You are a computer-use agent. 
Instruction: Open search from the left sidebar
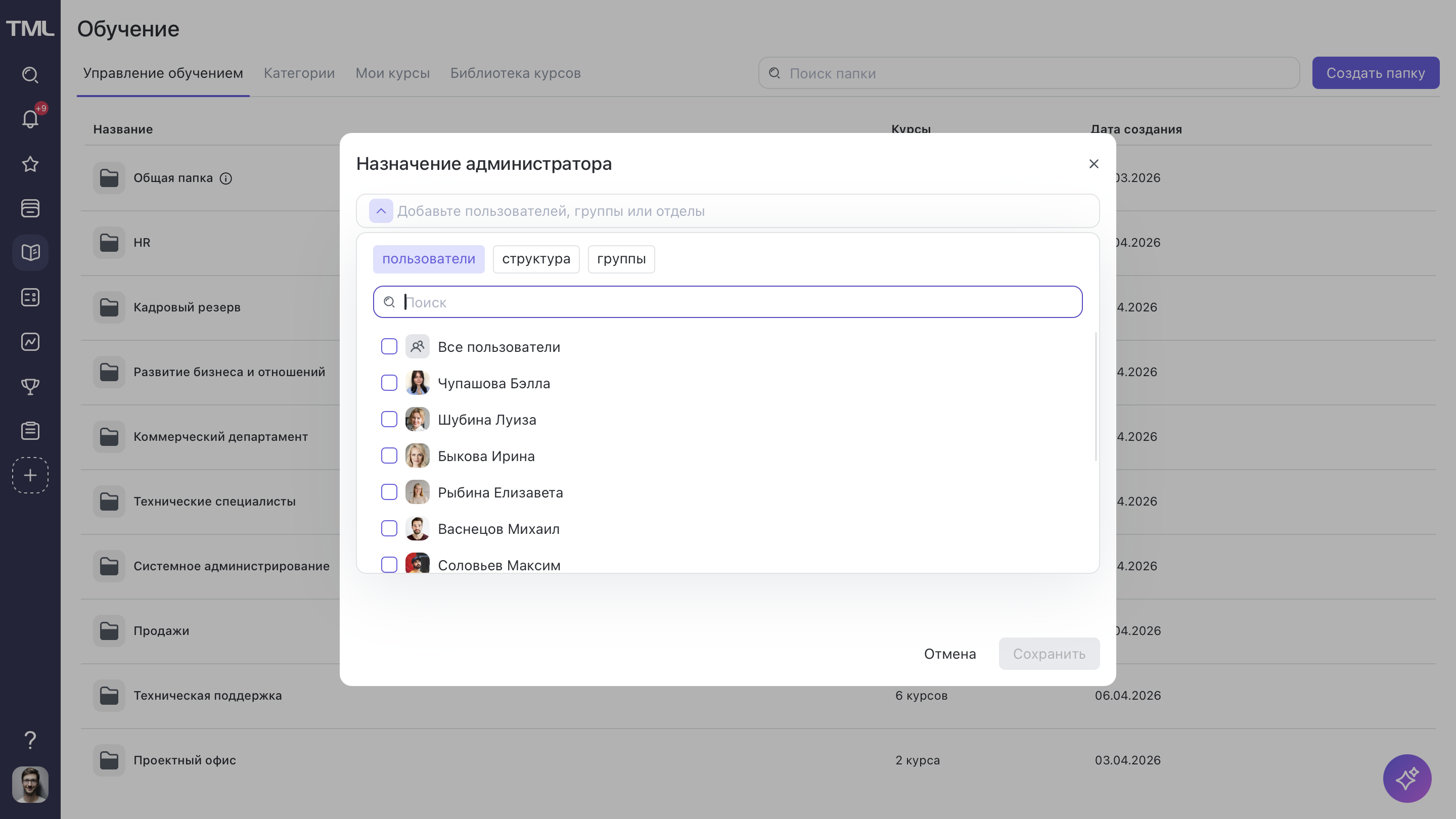click(30, 75)
